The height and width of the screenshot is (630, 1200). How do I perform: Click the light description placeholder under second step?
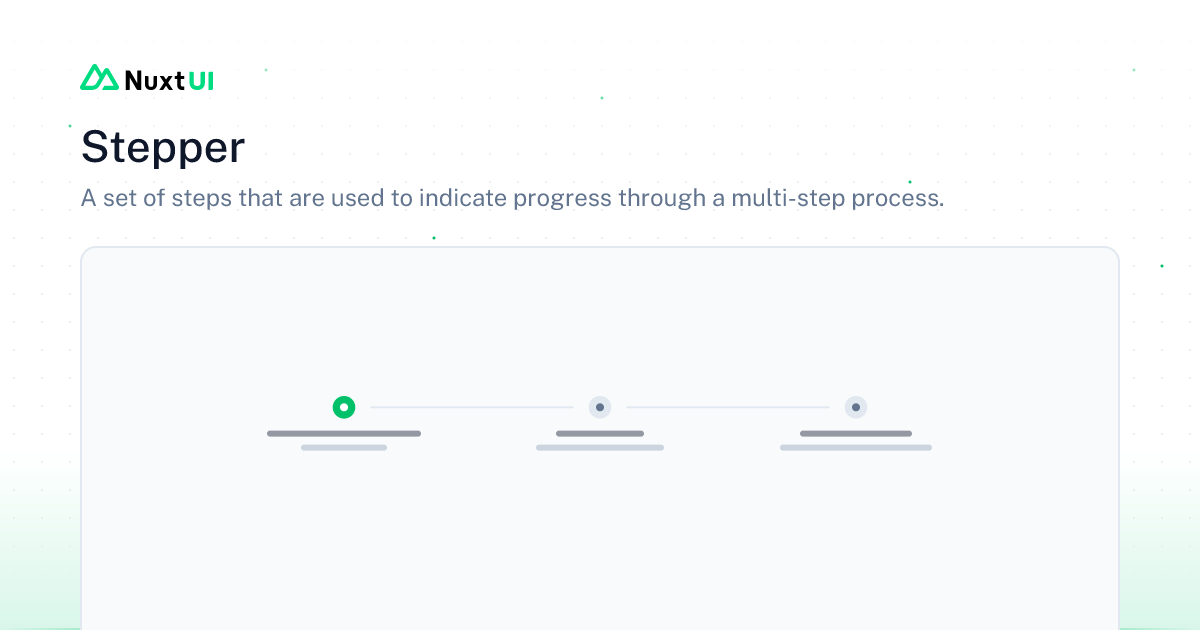pos(600,448)
